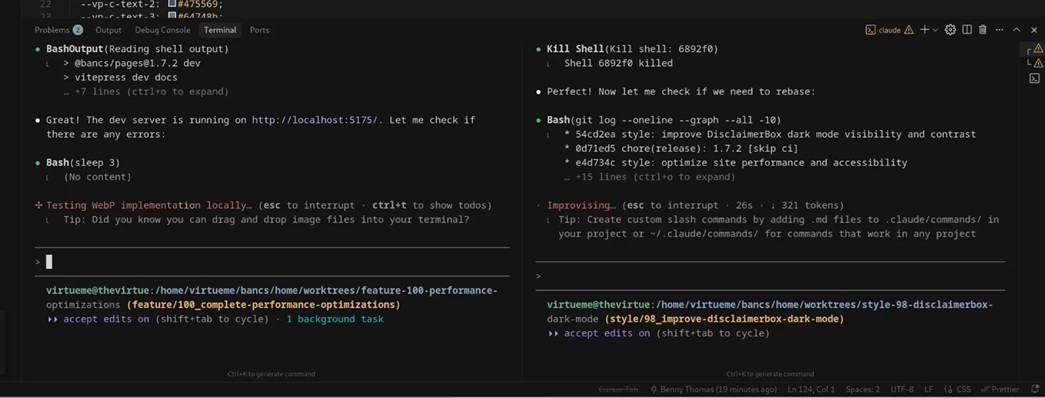Click the '+15 lines (ctrl+o to expand)' text
The height and width of the screenshot is (398, 1045).
[655, 177]
